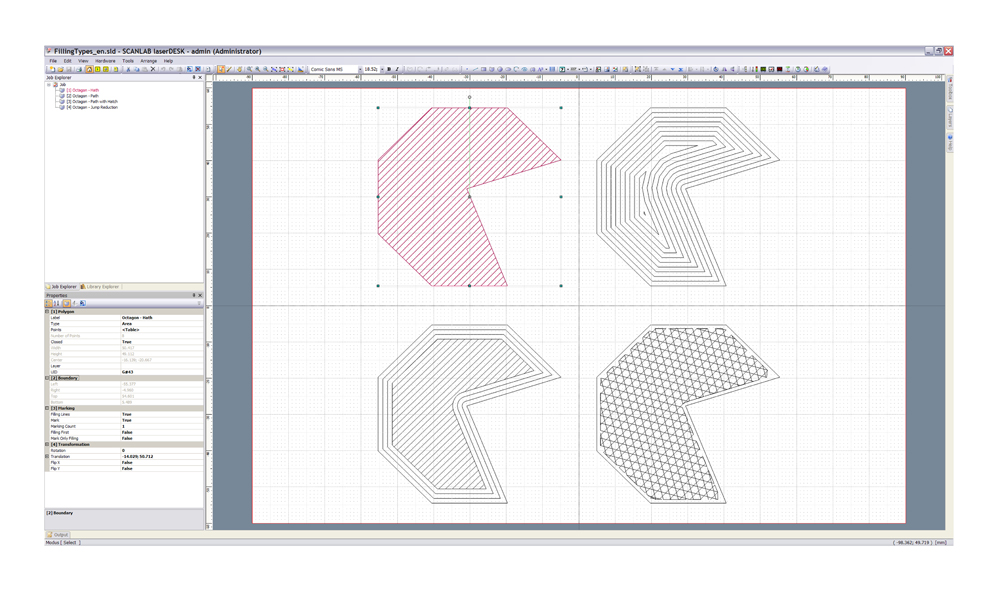Screen dimensions: 1000x614
Task: Click the Output tab at bottom
Action: coord(58,535)
